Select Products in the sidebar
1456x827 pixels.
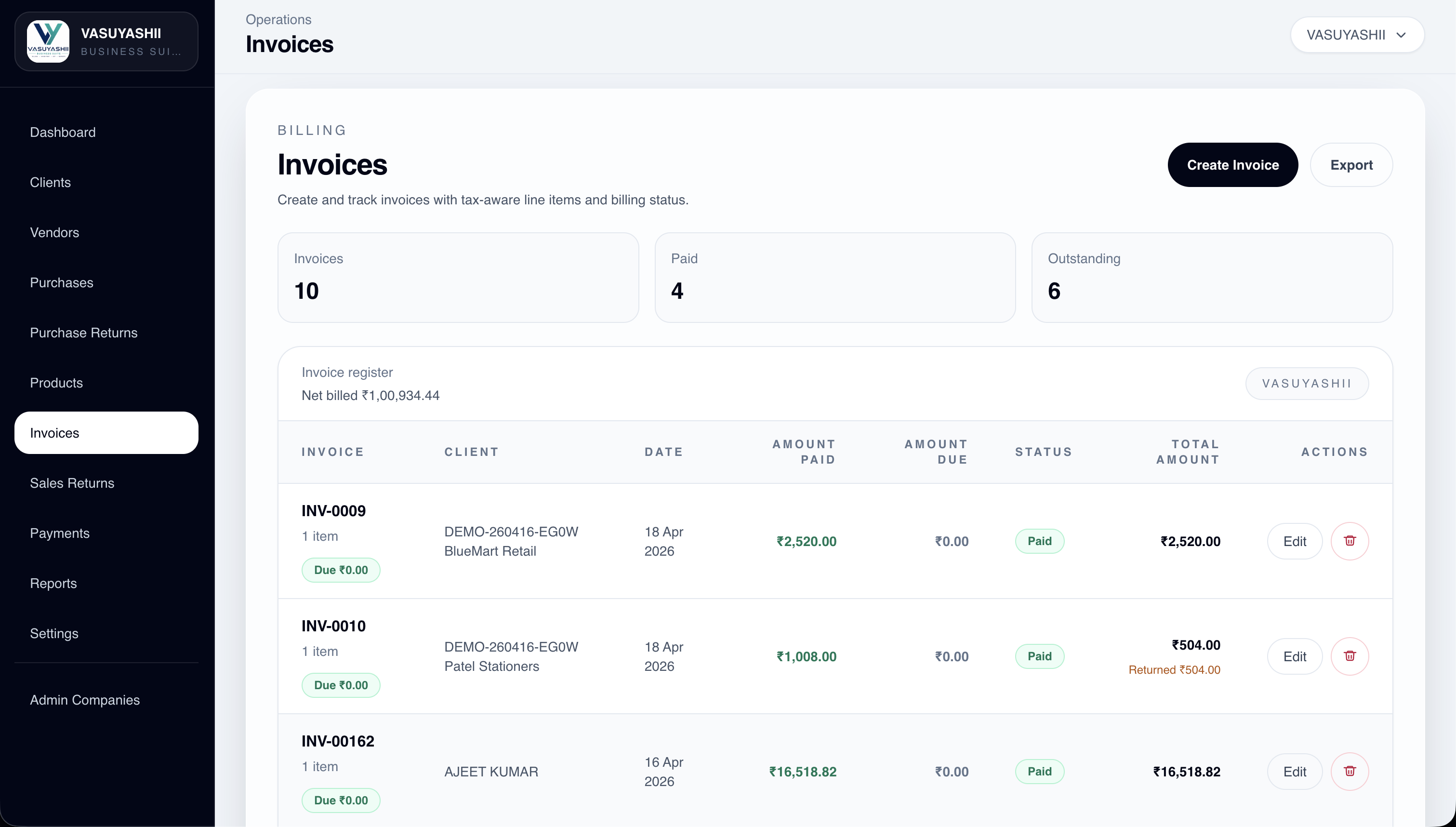106,383
